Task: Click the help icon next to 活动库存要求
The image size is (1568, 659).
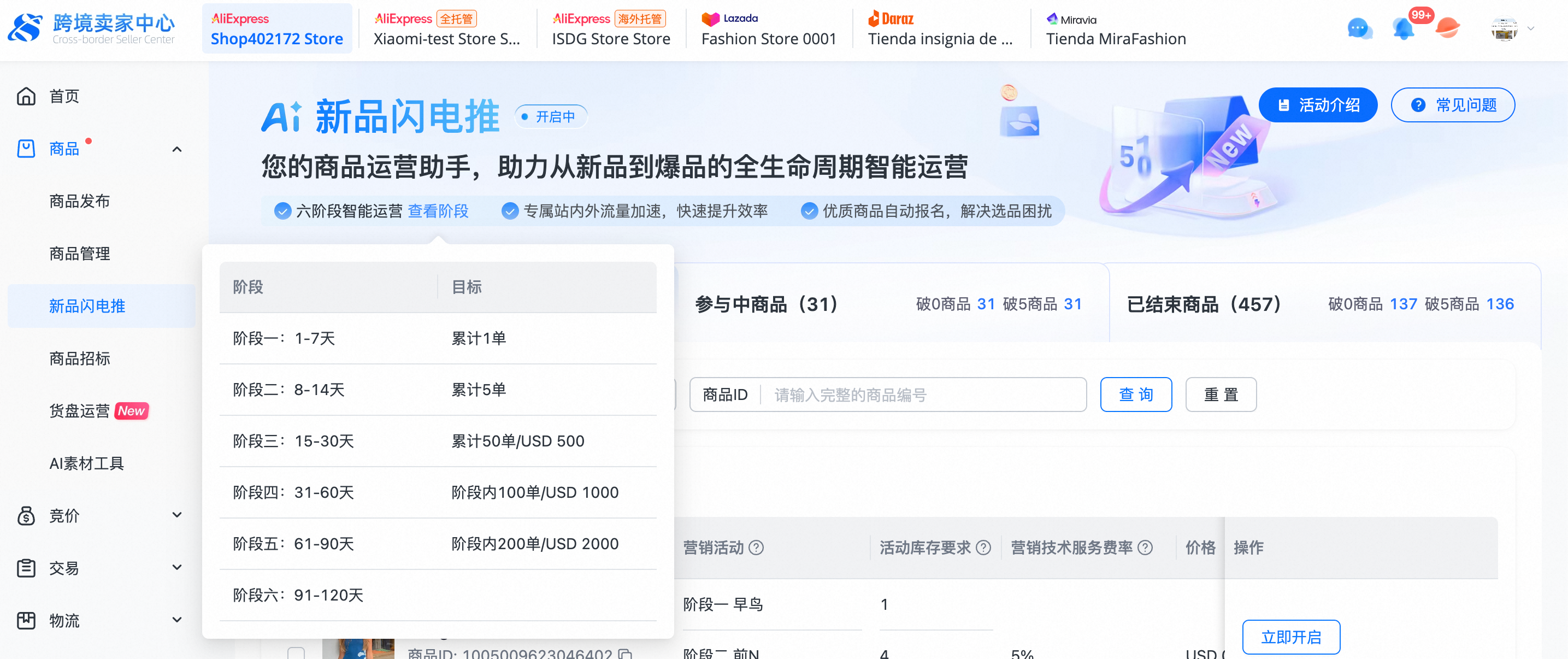Action: click(x=983, y=548)
